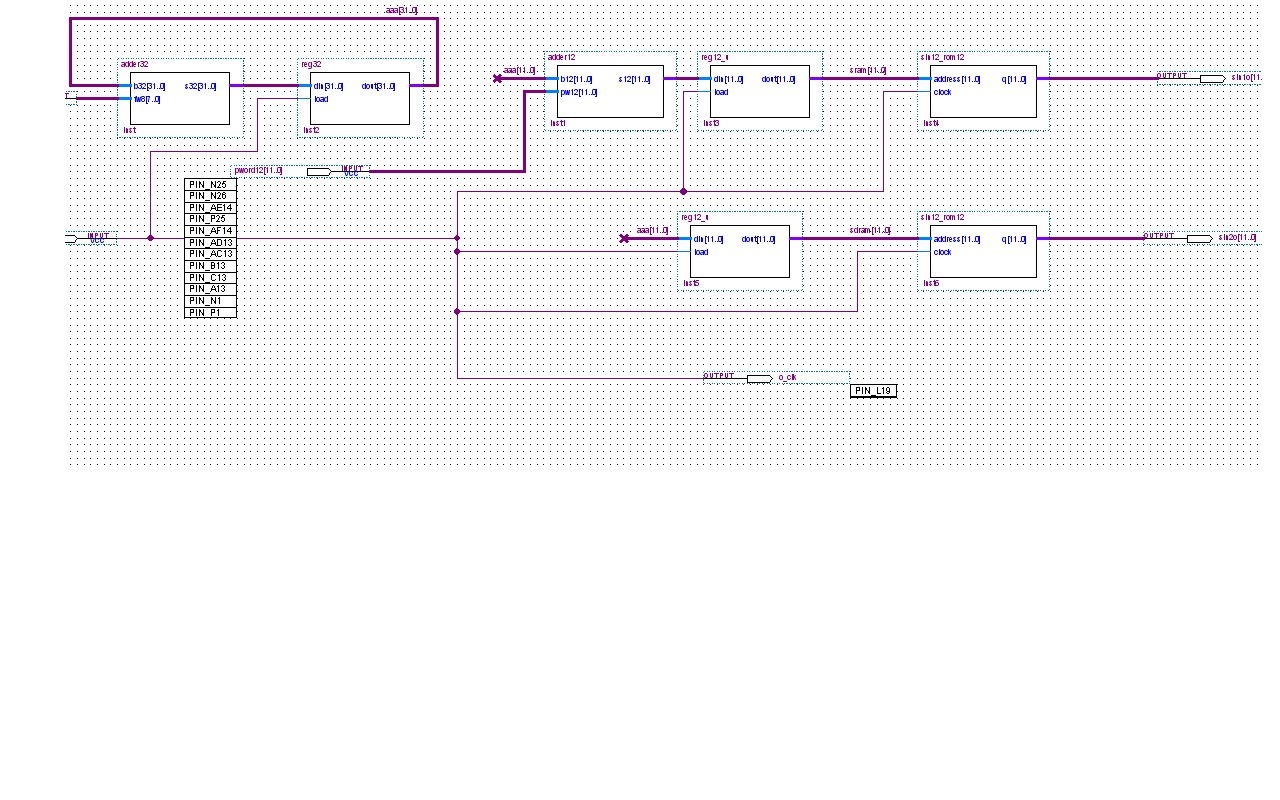The width and height of the screenshot is (1280, 800).
Task: Select the PIN_P1 assignment label
Action: [210, 313]
